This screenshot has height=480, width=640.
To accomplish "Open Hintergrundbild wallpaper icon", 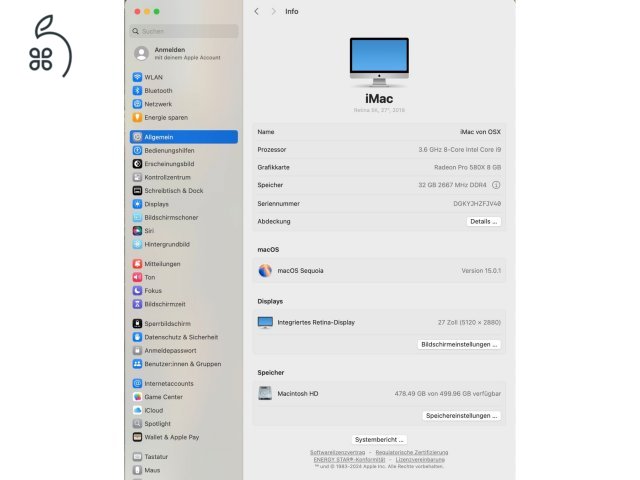I will pyautogui.click(x=138, y=244).
